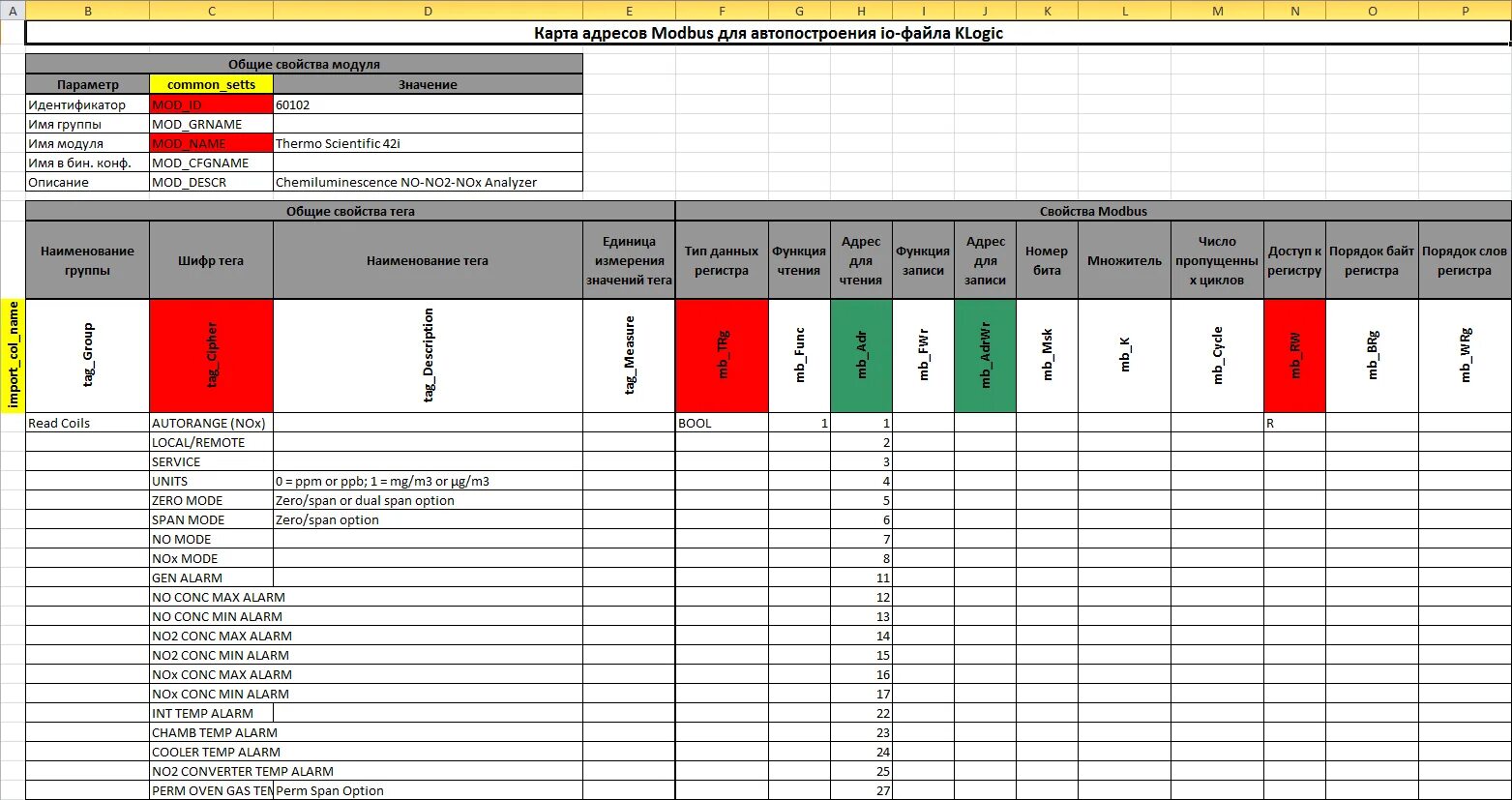
Task: Select column header D
Action: tap(429, 11)
